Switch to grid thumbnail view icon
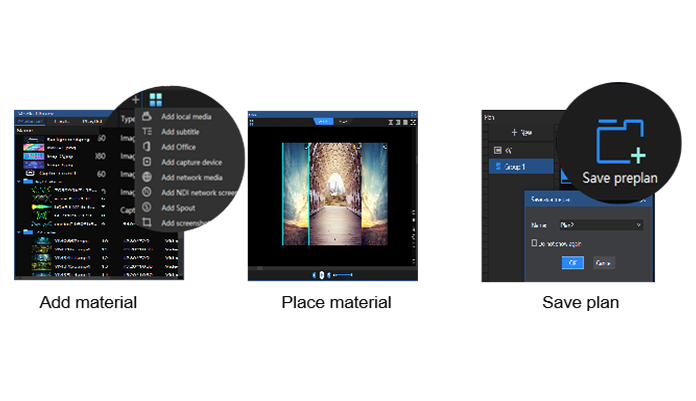This screenshot has height=401, width=696. pyautogui.click(x=156, y=99)
